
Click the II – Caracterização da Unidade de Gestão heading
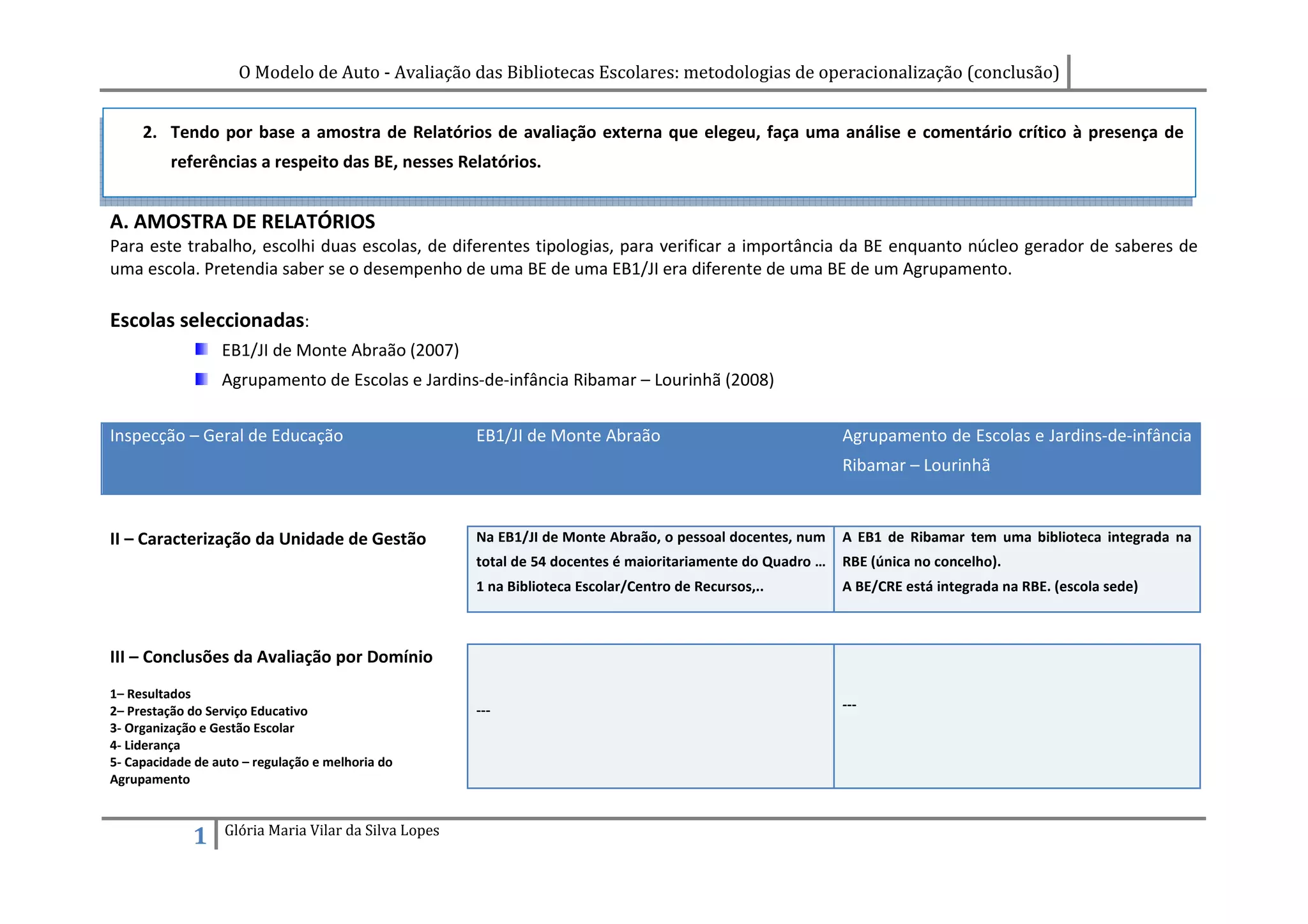268,539
